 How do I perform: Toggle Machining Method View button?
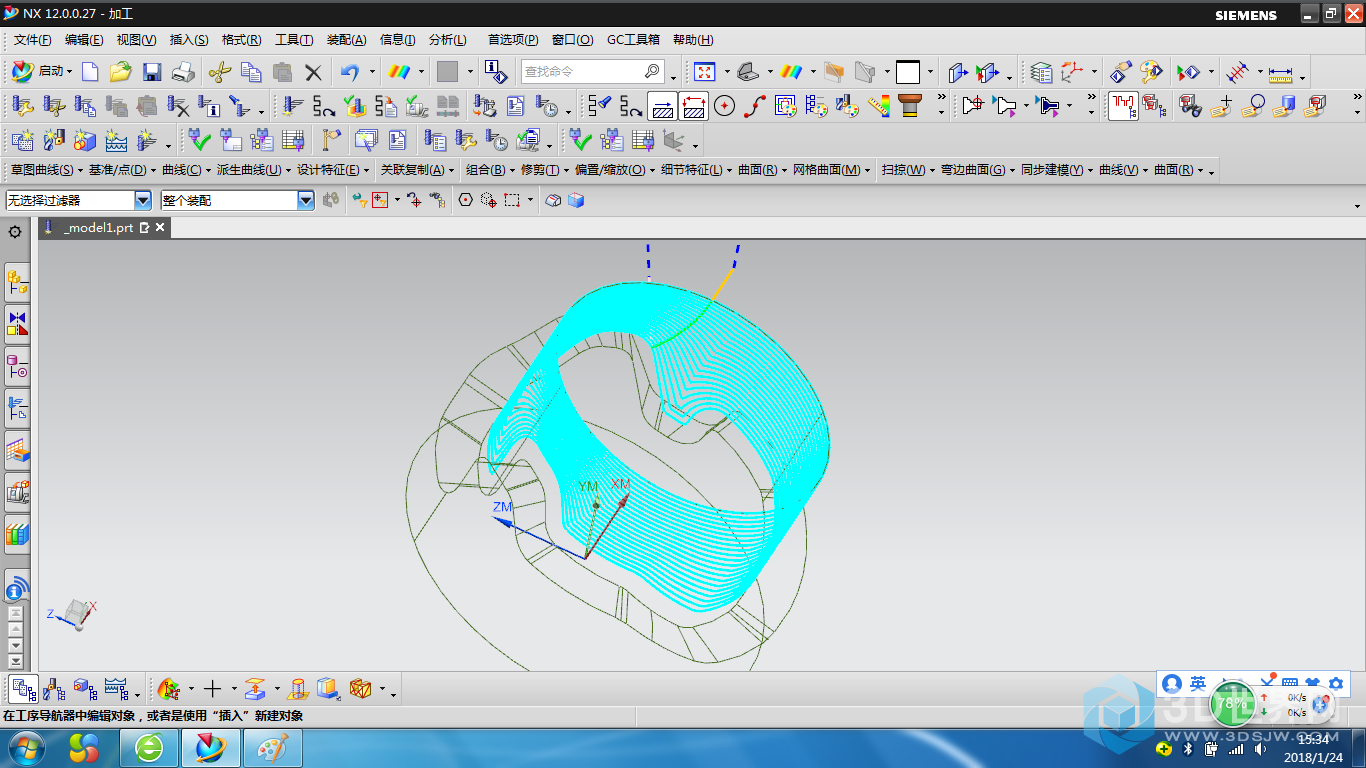click(x=117, y=688)
